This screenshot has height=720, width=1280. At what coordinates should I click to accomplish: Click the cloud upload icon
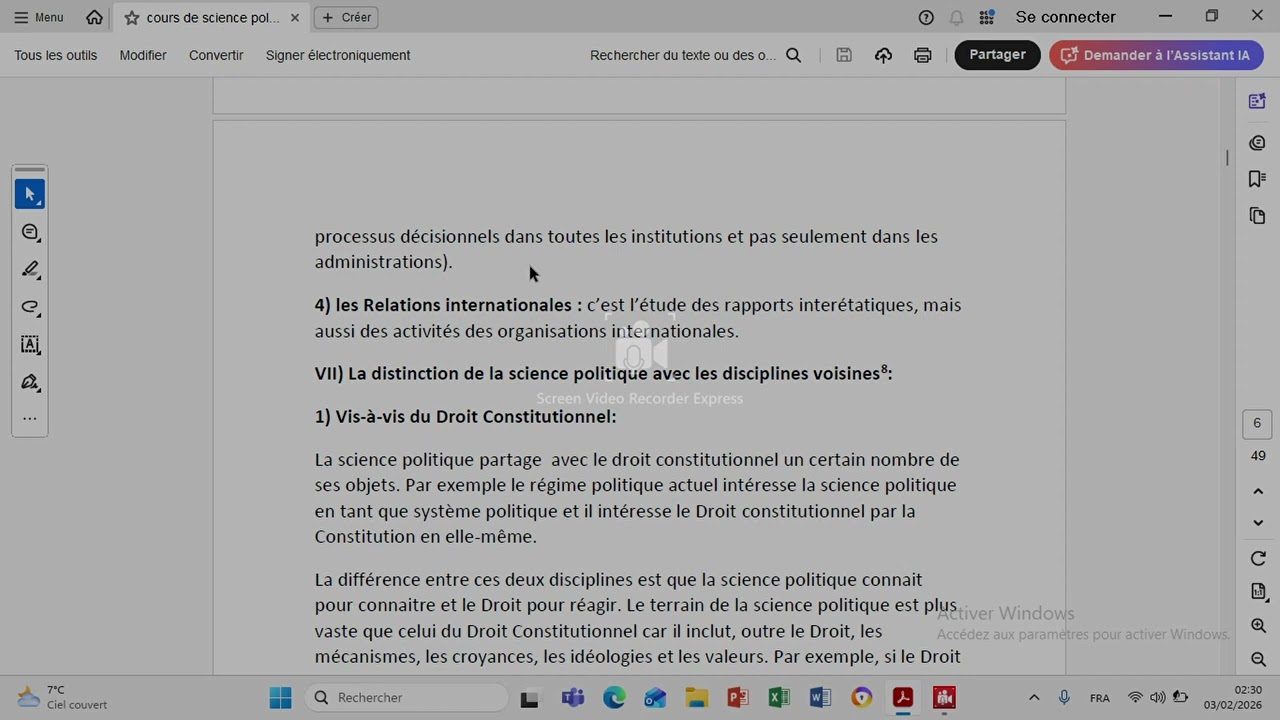click(x=883, y=55)
